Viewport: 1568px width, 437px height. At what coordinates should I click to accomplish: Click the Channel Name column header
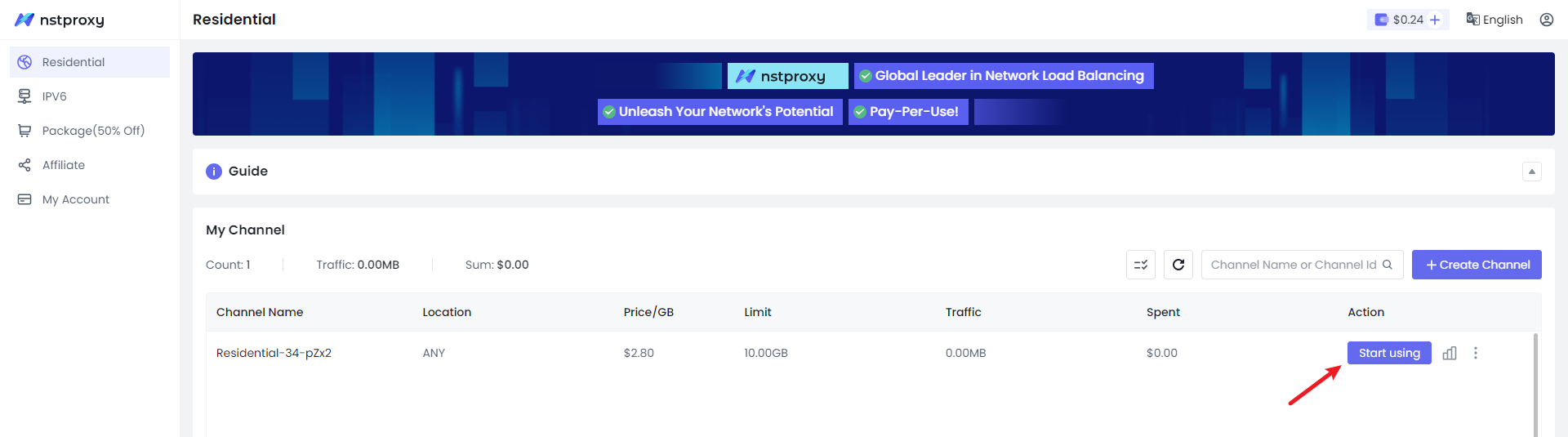(x=260, y=312)
